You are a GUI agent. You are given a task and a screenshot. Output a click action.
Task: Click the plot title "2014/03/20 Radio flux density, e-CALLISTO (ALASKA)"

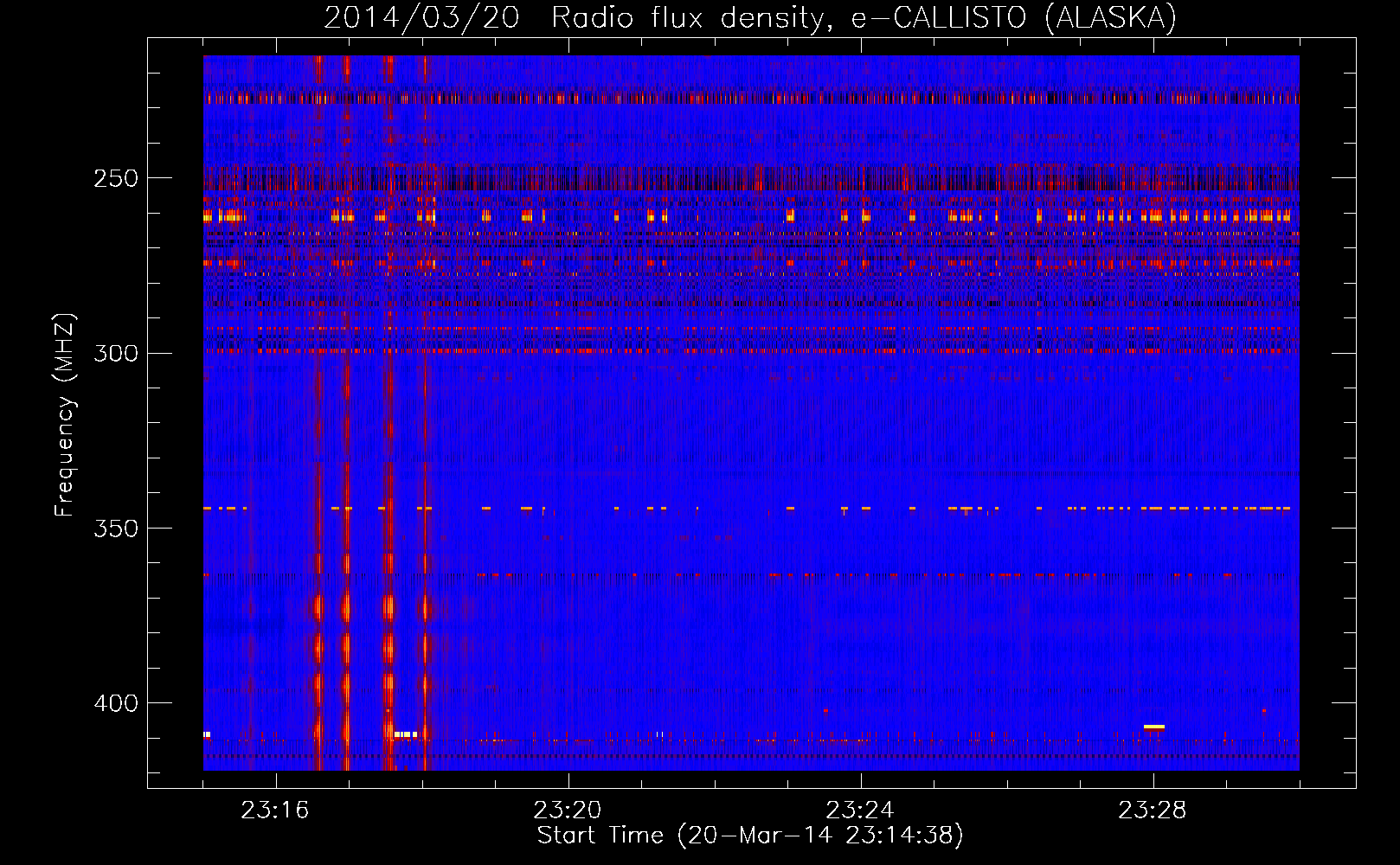coord(749,18)
